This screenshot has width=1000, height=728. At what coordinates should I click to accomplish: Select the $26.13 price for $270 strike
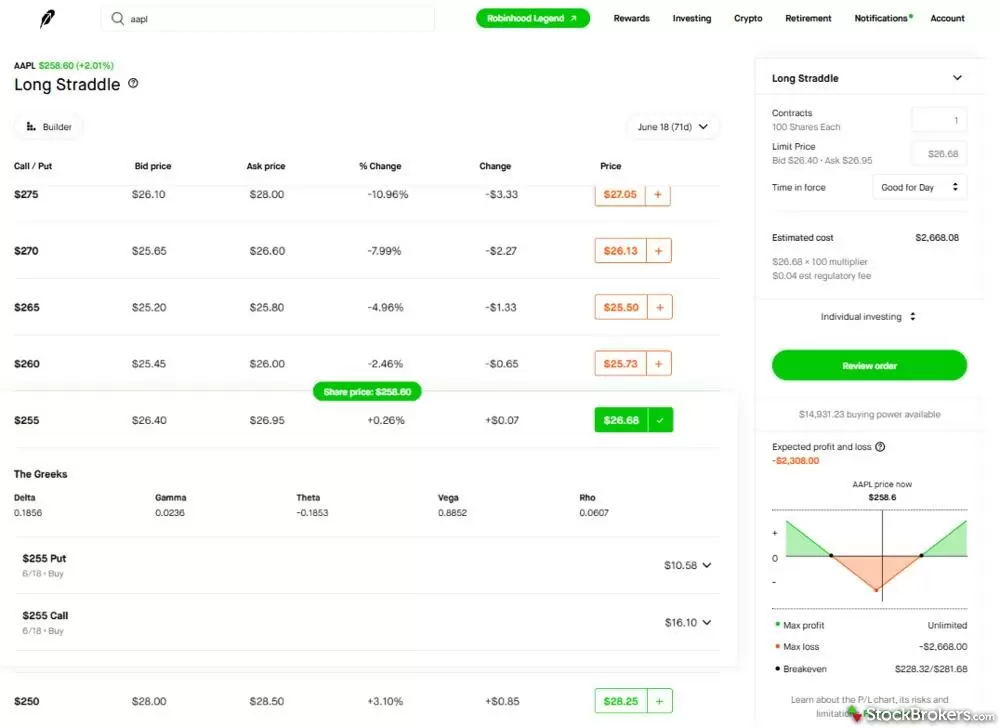621,251
